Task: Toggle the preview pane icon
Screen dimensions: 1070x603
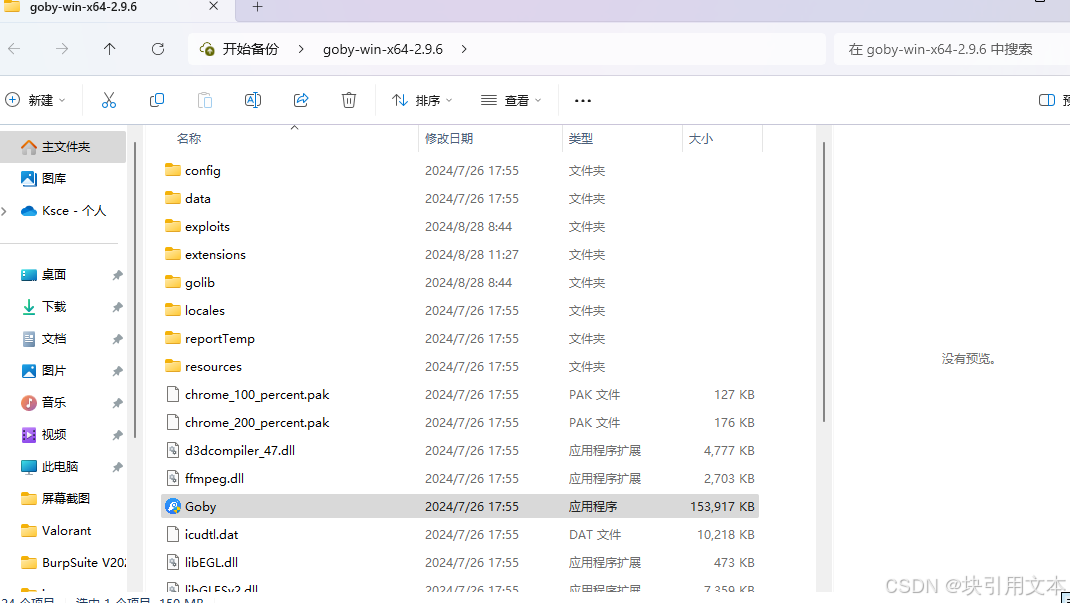Action: pos(1046,100)
